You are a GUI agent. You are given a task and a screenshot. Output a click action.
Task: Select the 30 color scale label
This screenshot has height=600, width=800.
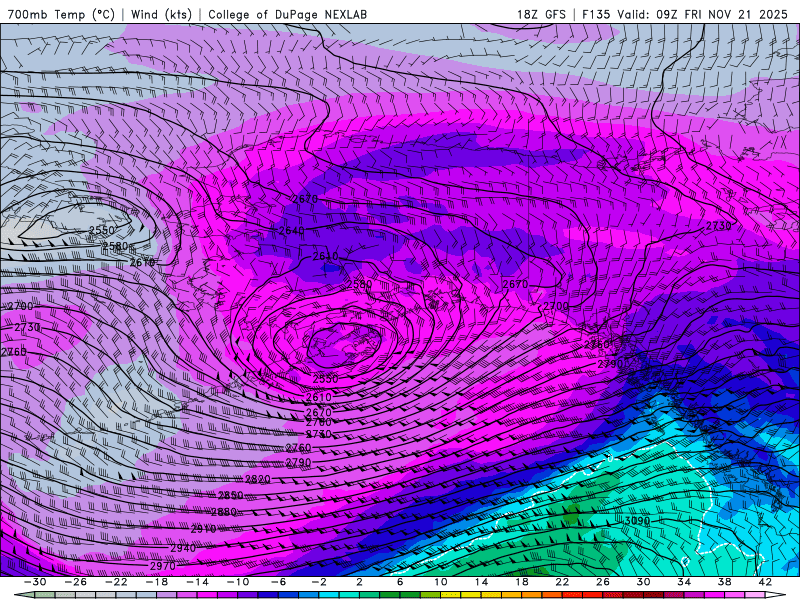click(x=643, y=582)
